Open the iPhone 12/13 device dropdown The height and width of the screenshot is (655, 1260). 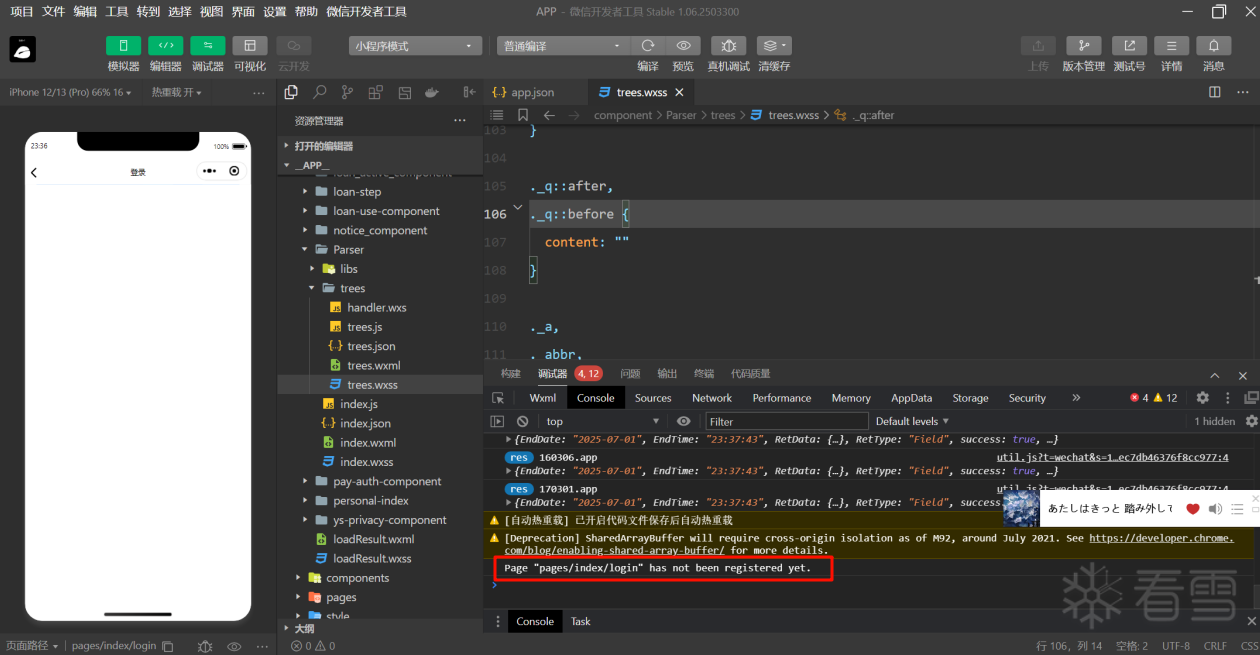pyautogui.click(x=70, y=92)
